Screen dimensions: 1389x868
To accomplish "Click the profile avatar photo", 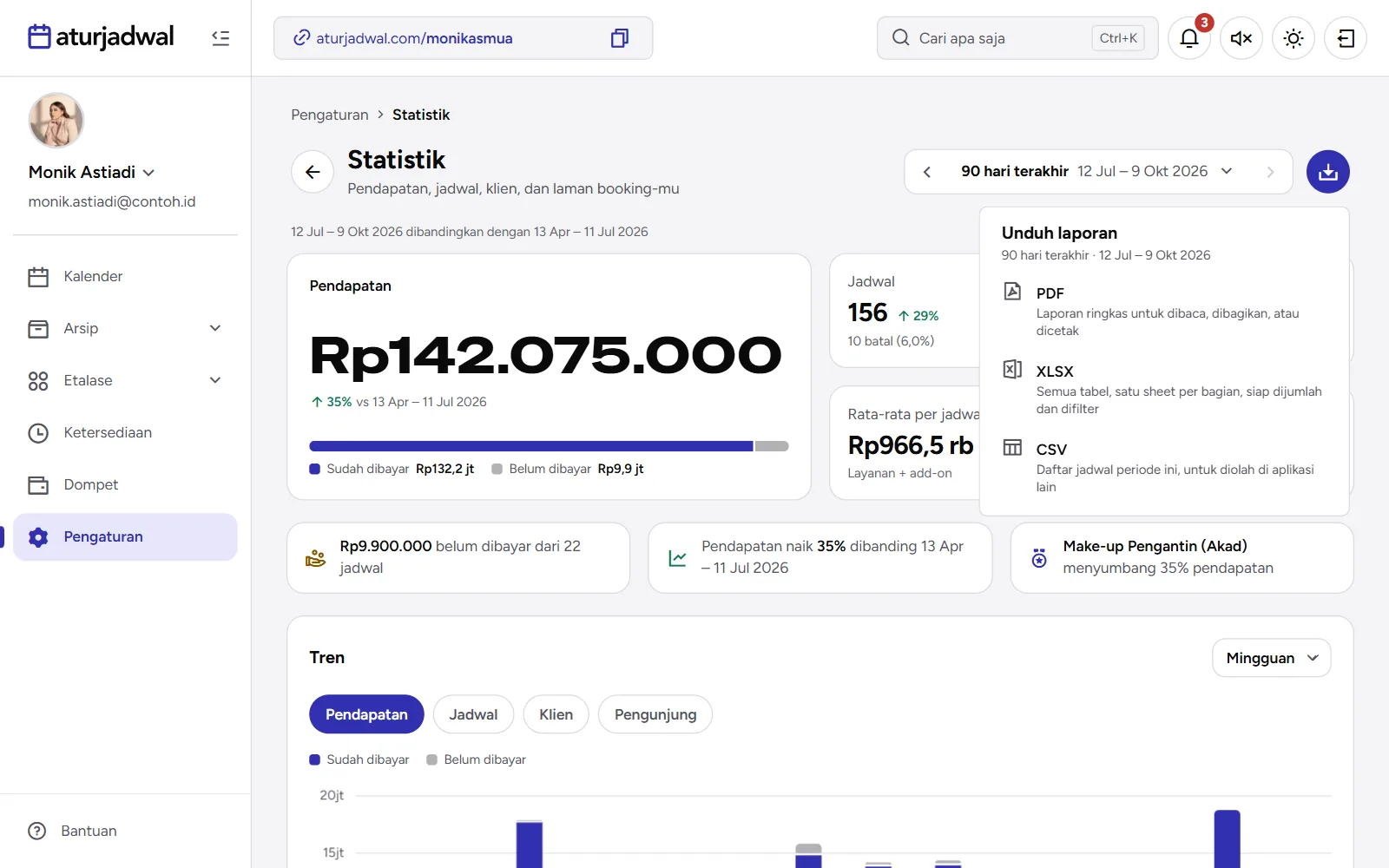I will pos(56,121).
